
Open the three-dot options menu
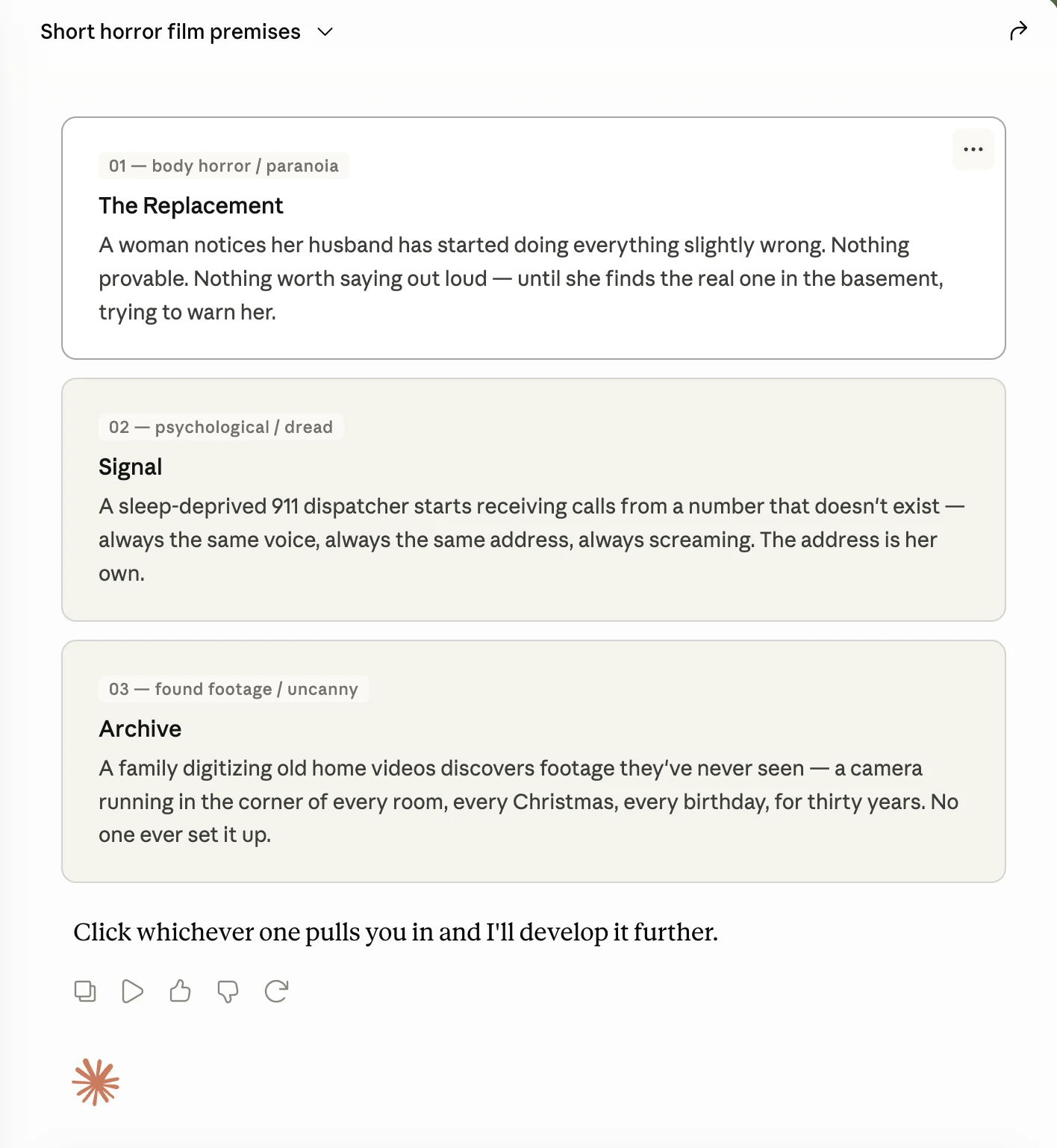tap(973, 149)
